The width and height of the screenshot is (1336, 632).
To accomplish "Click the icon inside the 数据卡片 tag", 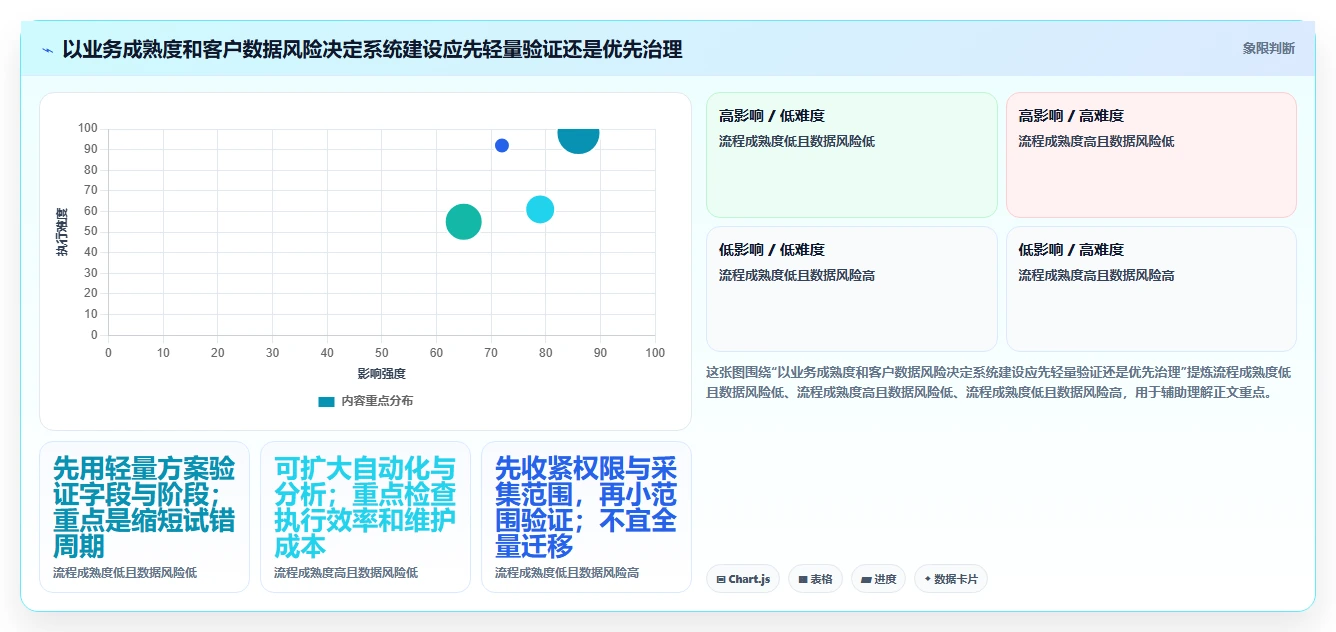I will click(x=928, y=579).
